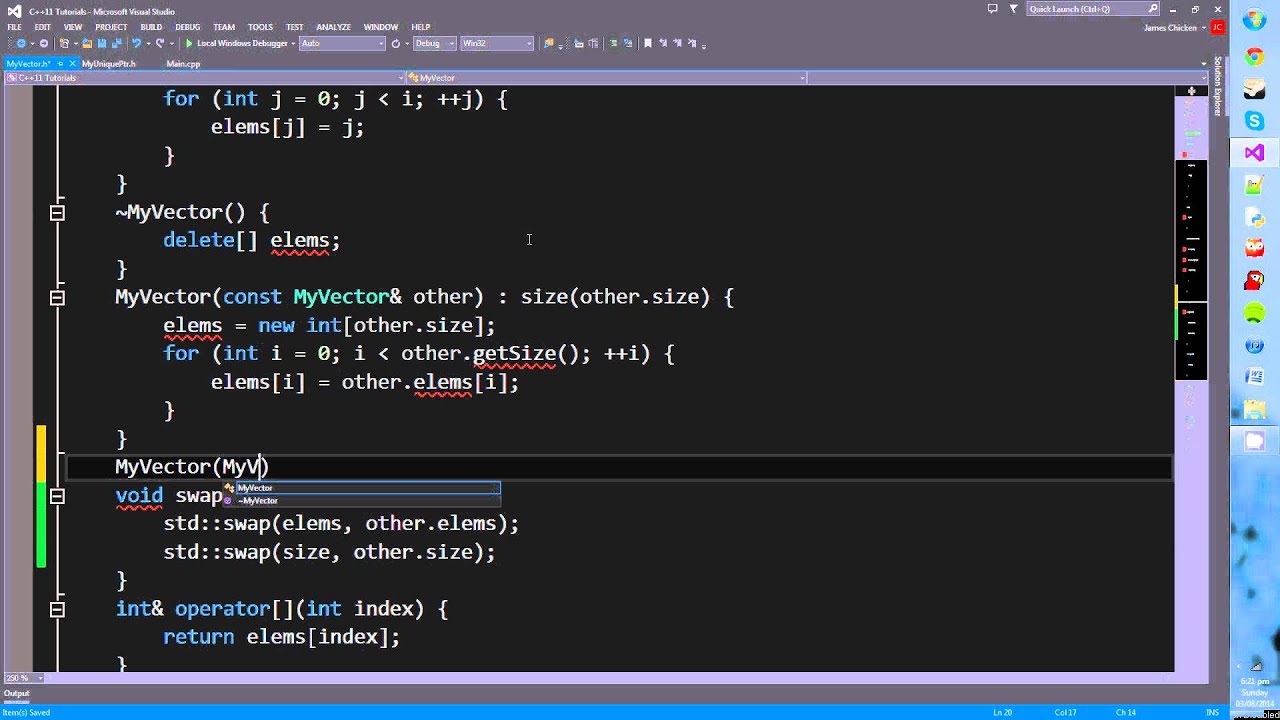Open the Solution Explorer side tab
The image size is (1280, 720).
coord(1218,86)
